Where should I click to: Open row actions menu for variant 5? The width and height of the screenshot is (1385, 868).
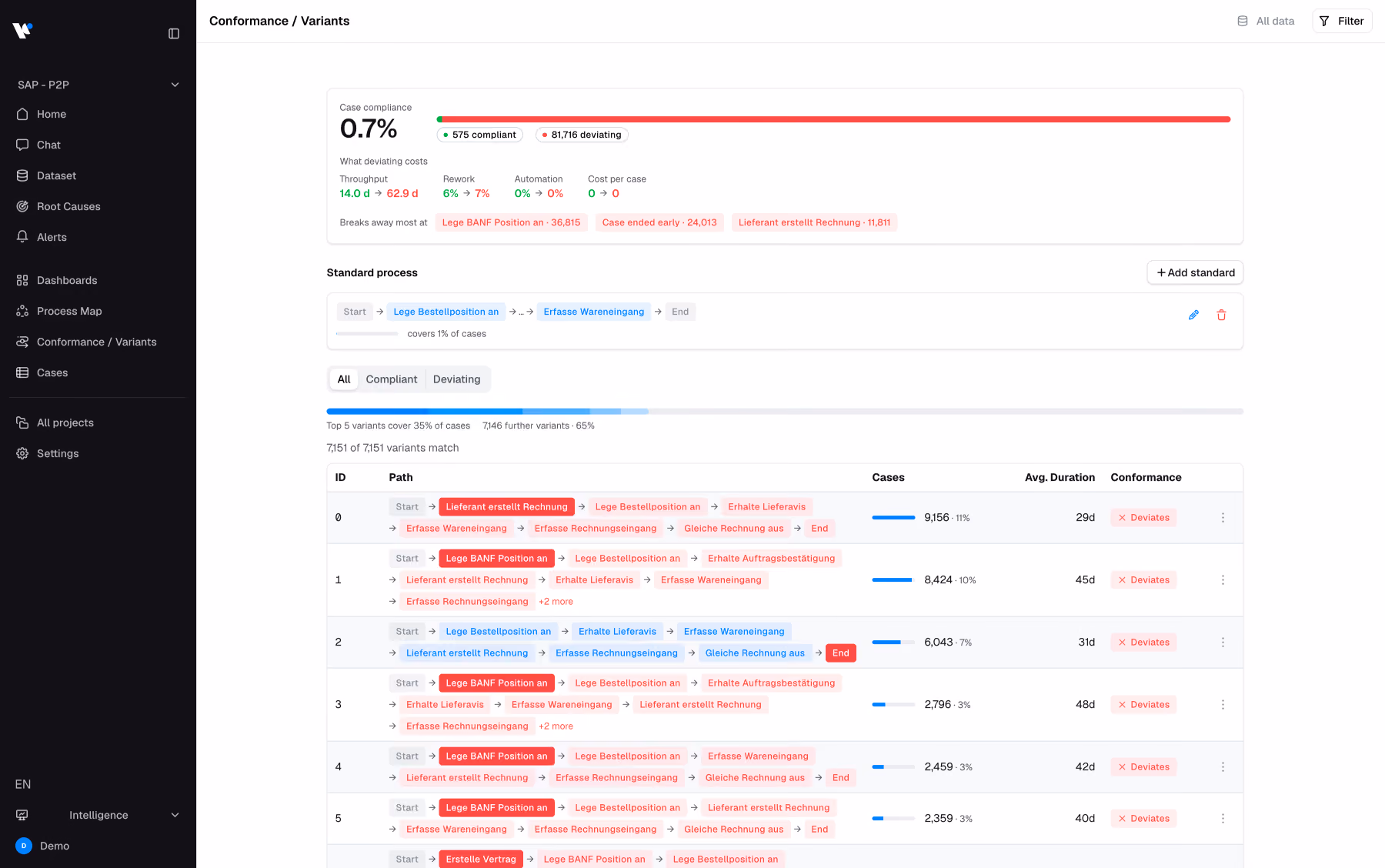pos(1223,819)
